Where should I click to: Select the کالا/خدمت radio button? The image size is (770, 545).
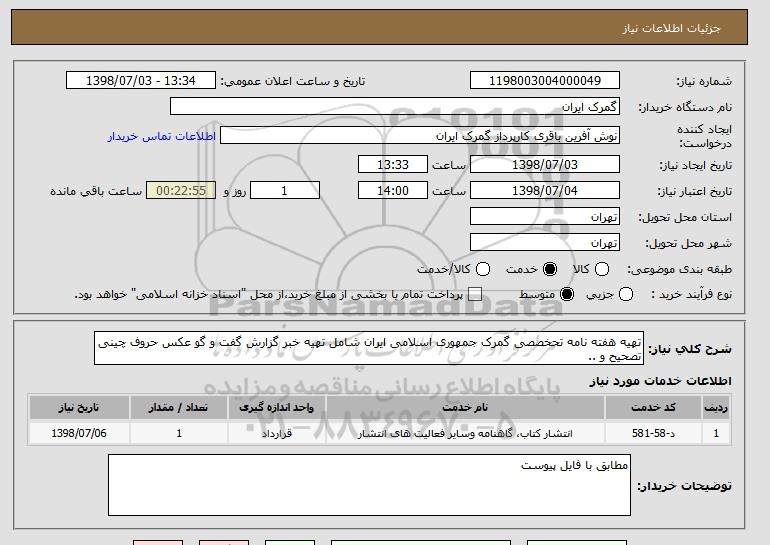click(x=483, y=269)
